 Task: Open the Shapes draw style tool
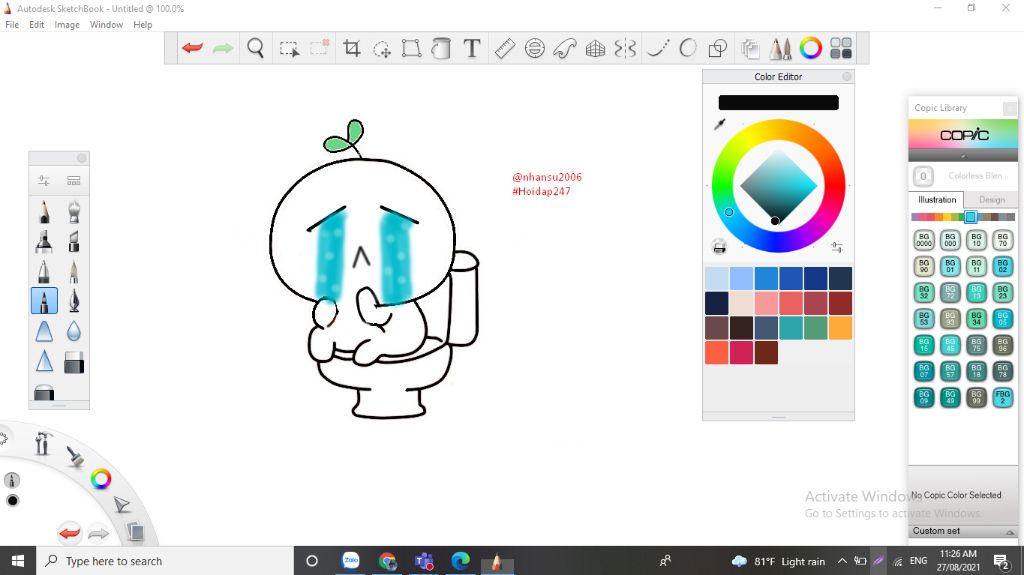tap(718, 48)
